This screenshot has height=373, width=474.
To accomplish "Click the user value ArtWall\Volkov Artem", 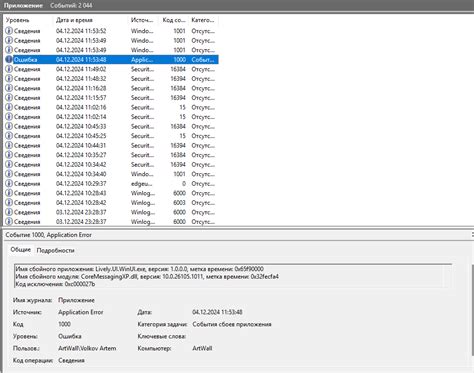I will point(87,348).
